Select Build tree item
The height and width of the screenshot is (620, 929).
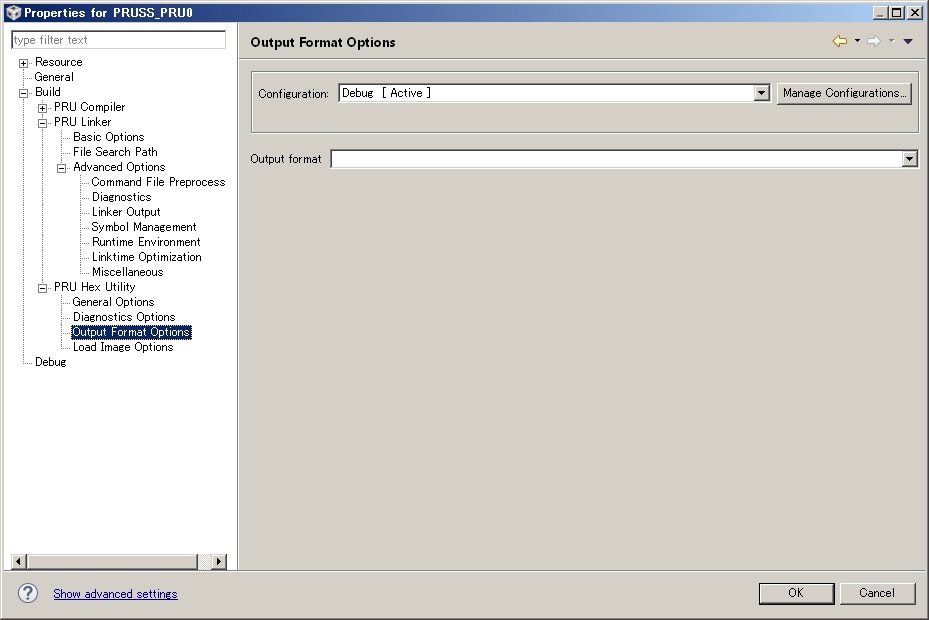(x=47, y=92)
